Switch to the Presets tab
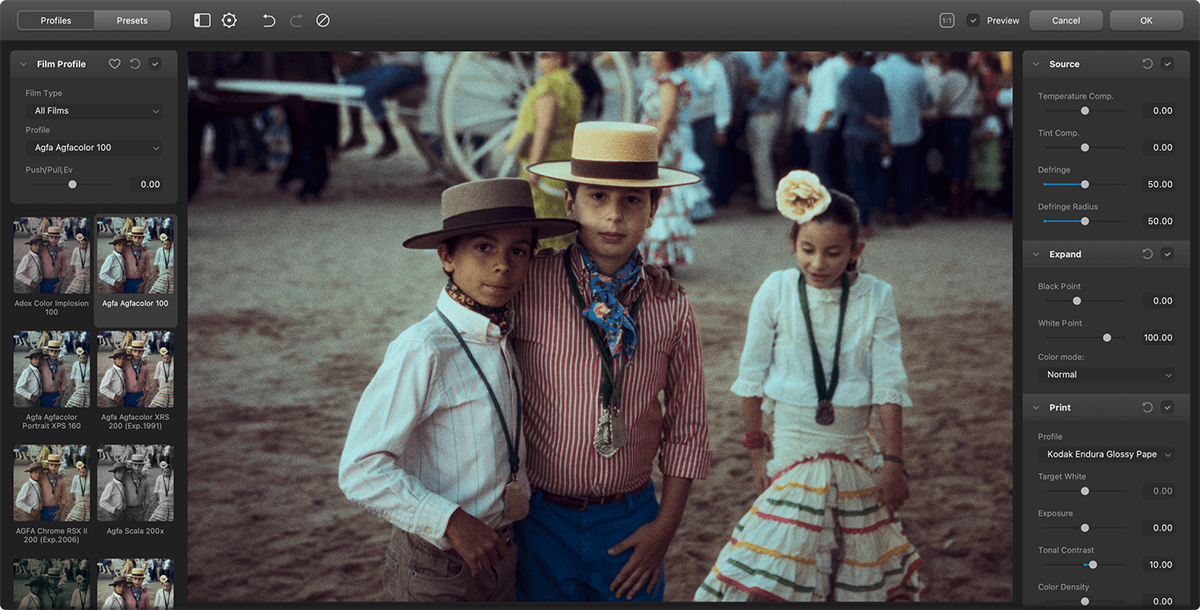This screenshot has width=1200, height=610. [132, 20]
